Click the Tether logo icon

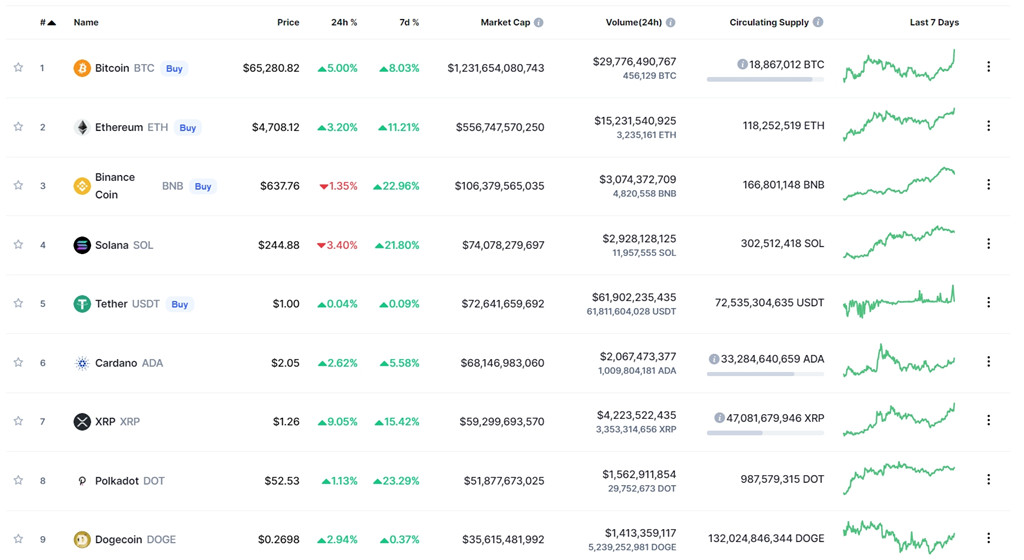tap(82, 303)
